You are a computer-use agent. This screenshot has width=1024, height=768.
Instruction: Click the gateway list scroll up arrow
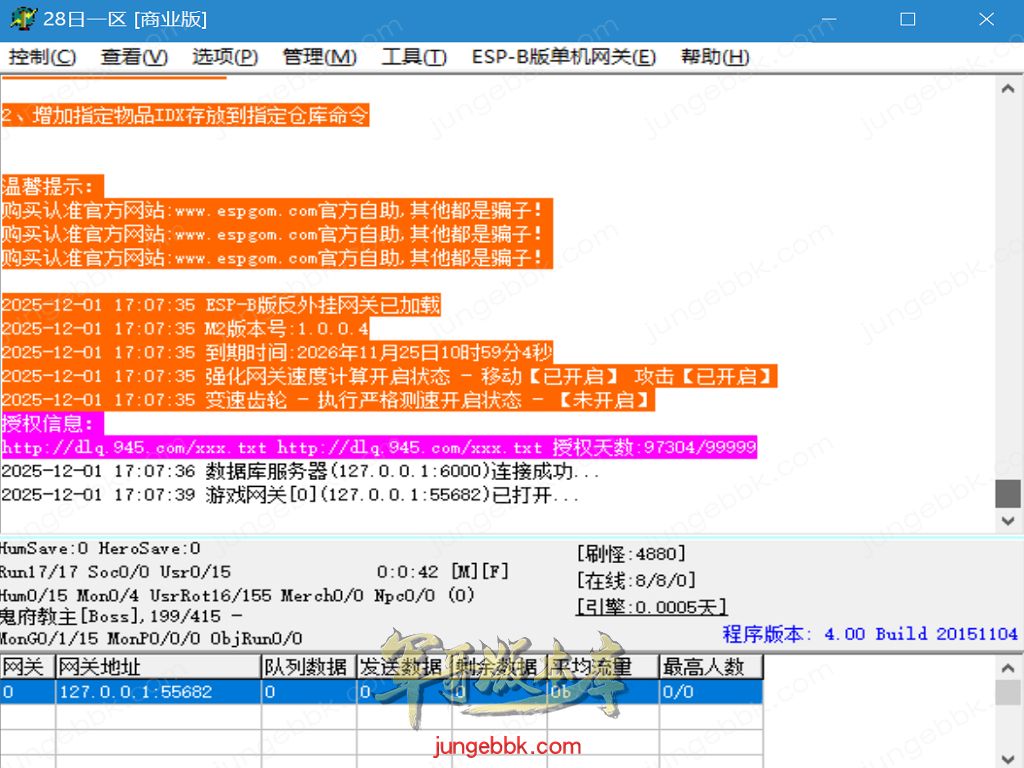(1008, 668)
